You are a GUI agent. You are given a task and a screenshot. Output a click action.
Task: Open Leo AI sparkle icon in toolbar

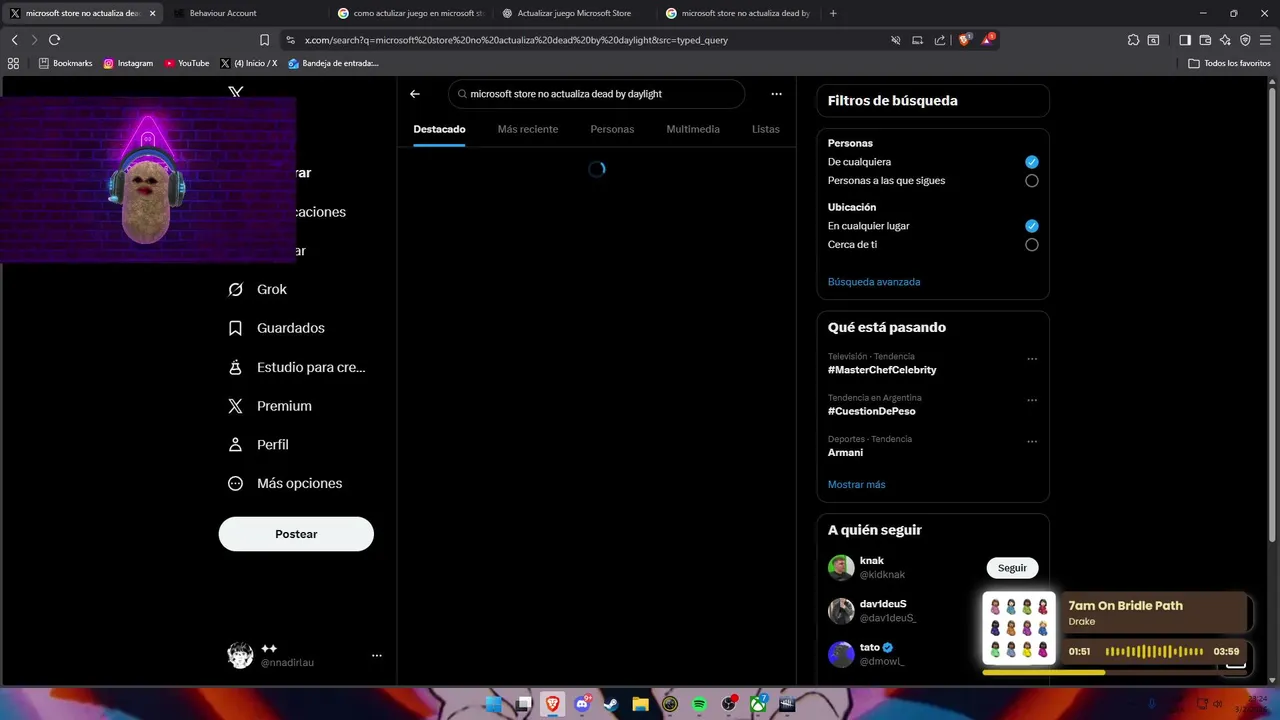click(x=1225, y=40)
